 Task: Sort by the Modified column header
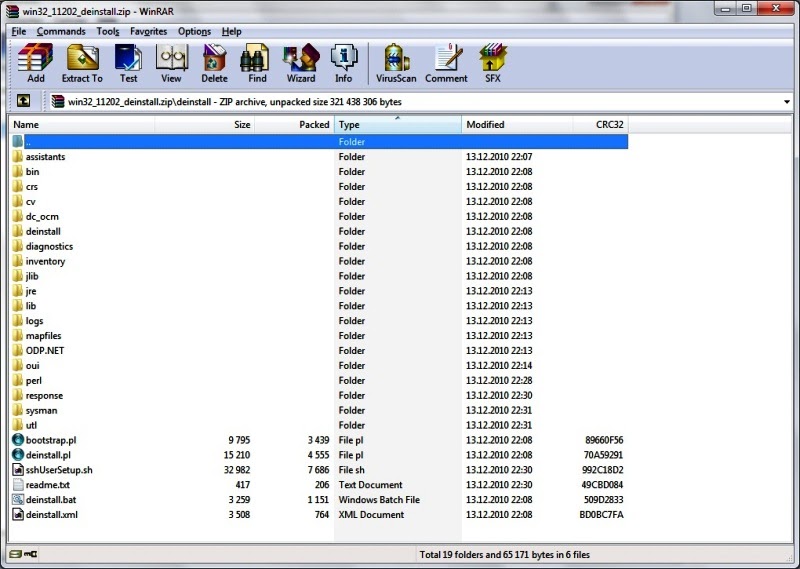517,125
